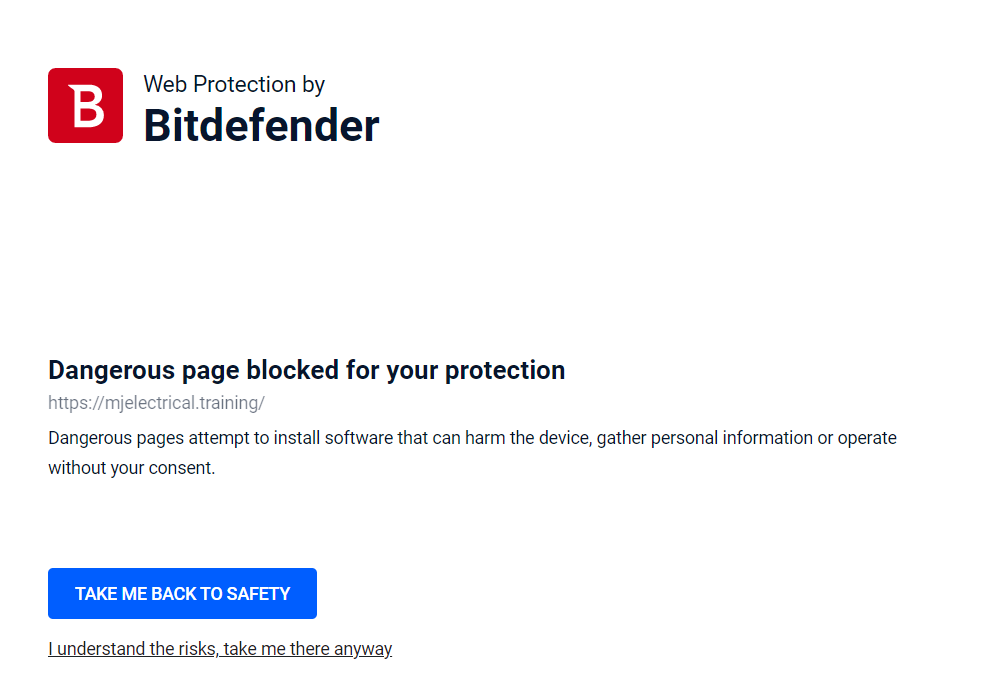Click 'I understand the risks' link text

pos(132,649)
